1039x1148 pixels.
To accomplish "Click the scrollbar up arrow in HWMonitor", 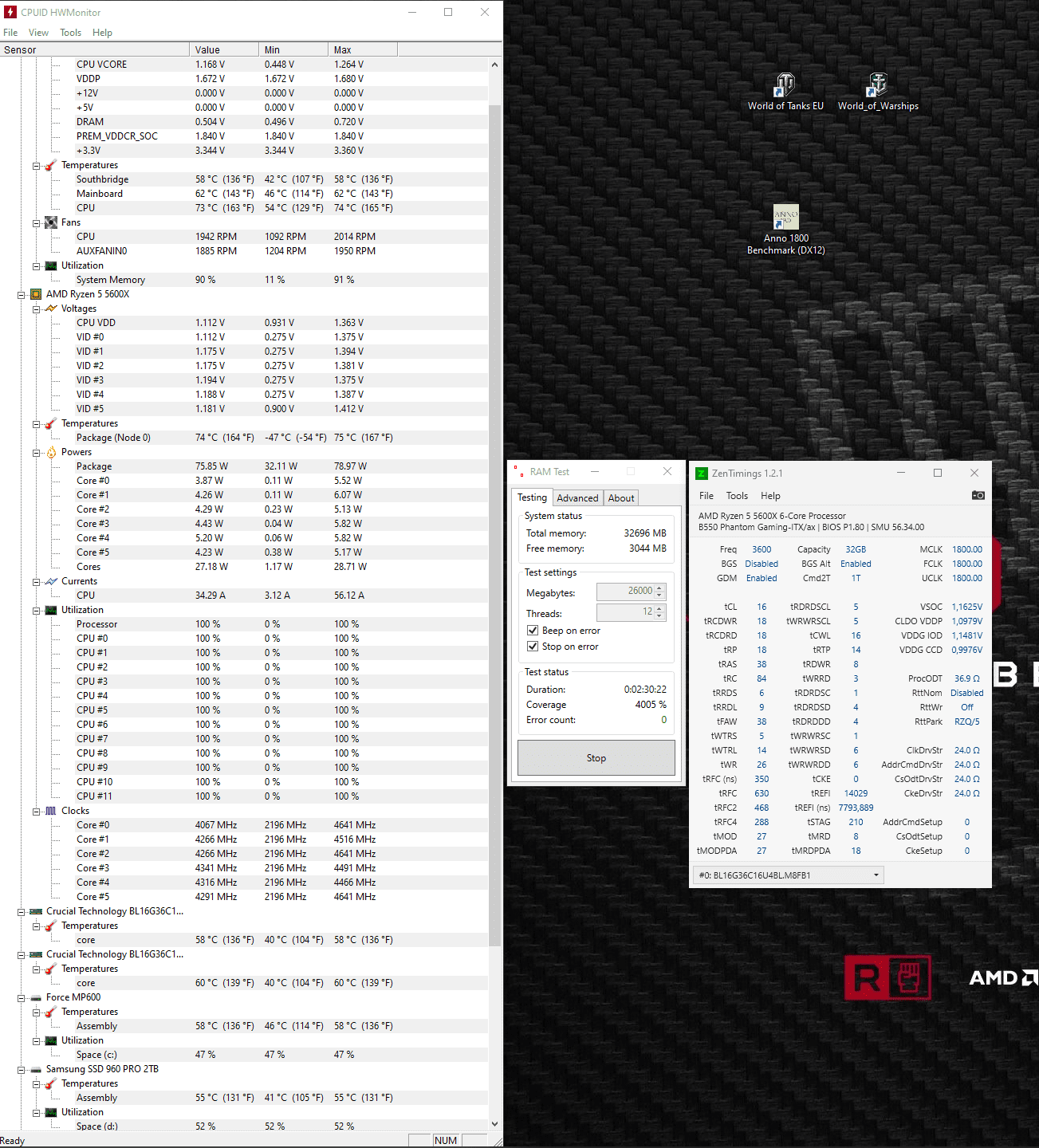I will pos(494,64).
